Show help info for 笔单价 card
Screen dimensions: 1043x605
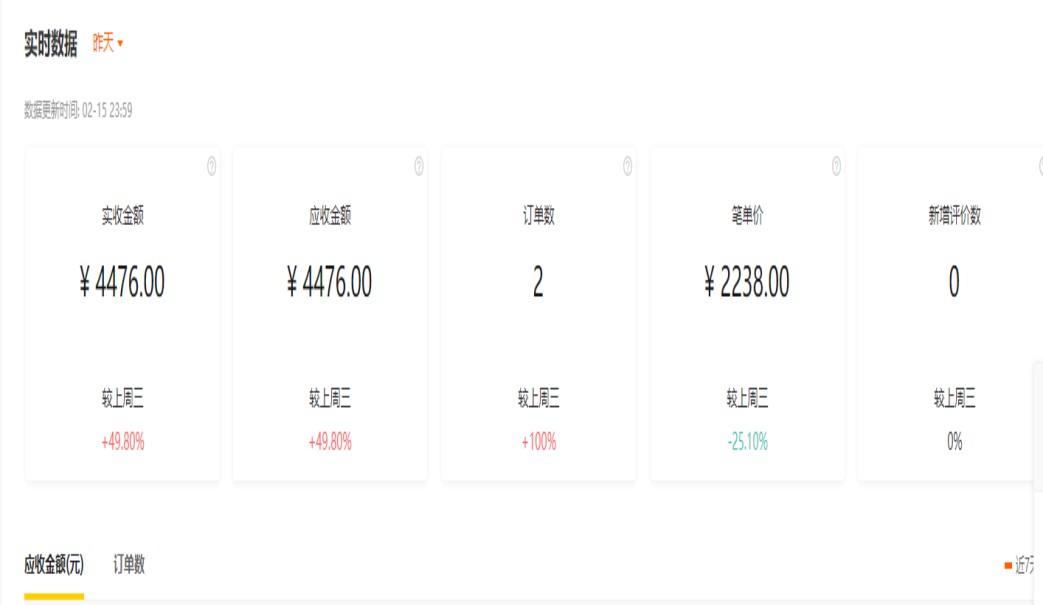click(836, 166)
